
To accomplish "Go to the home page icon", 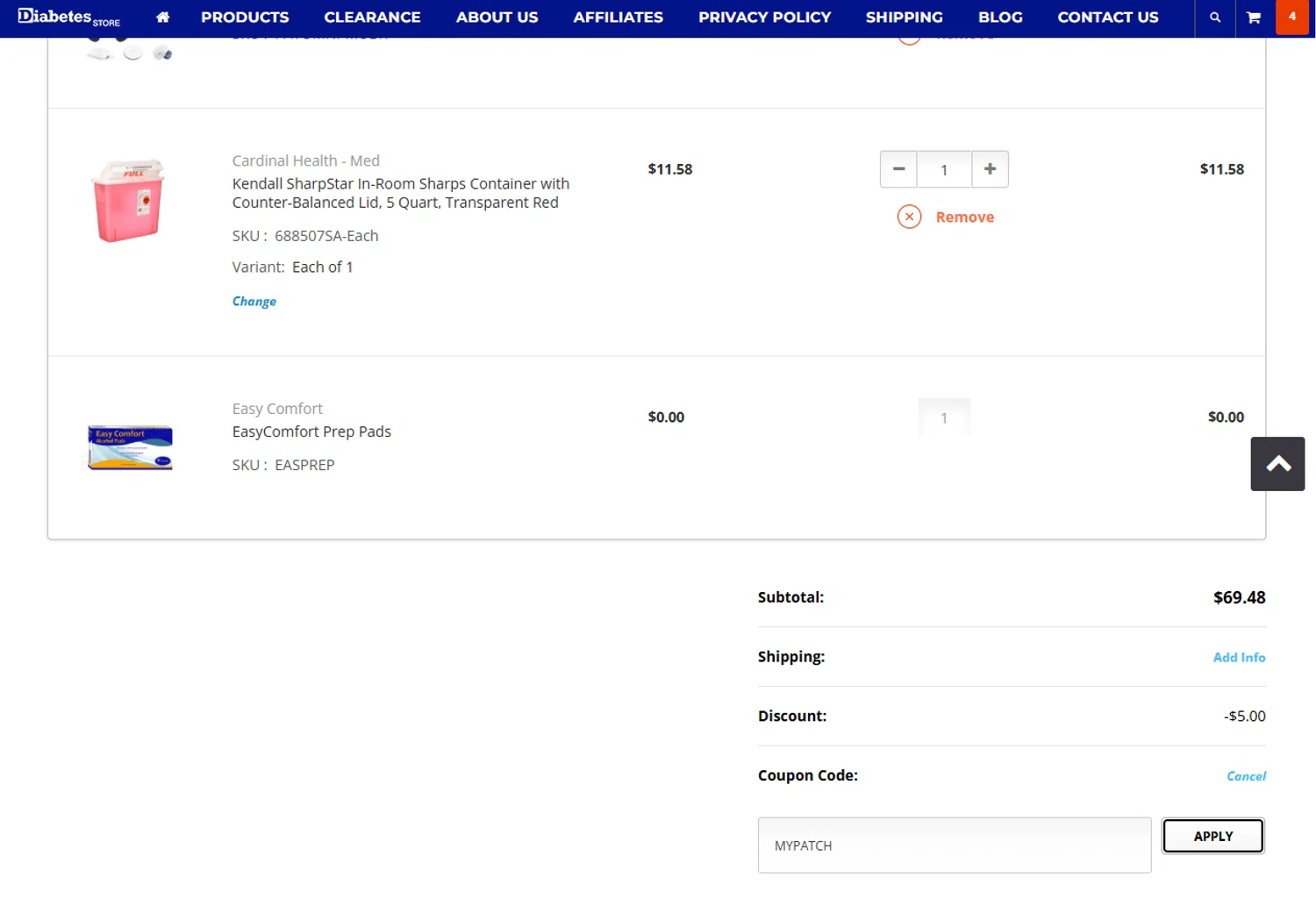I will coord(162,17).
